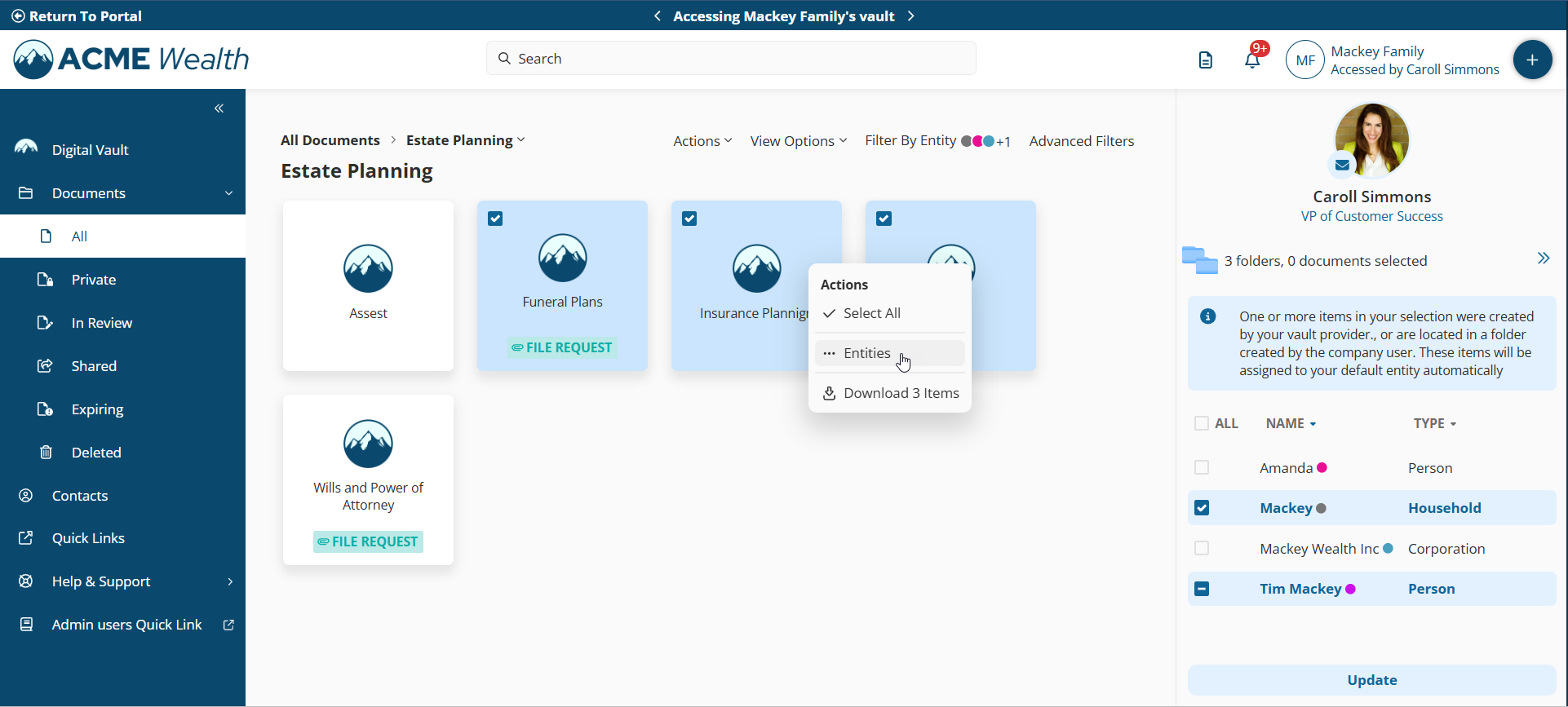The image size is (1568, 707).
Task: Choose Entities in Actions menu
Action: click(890, 353)
